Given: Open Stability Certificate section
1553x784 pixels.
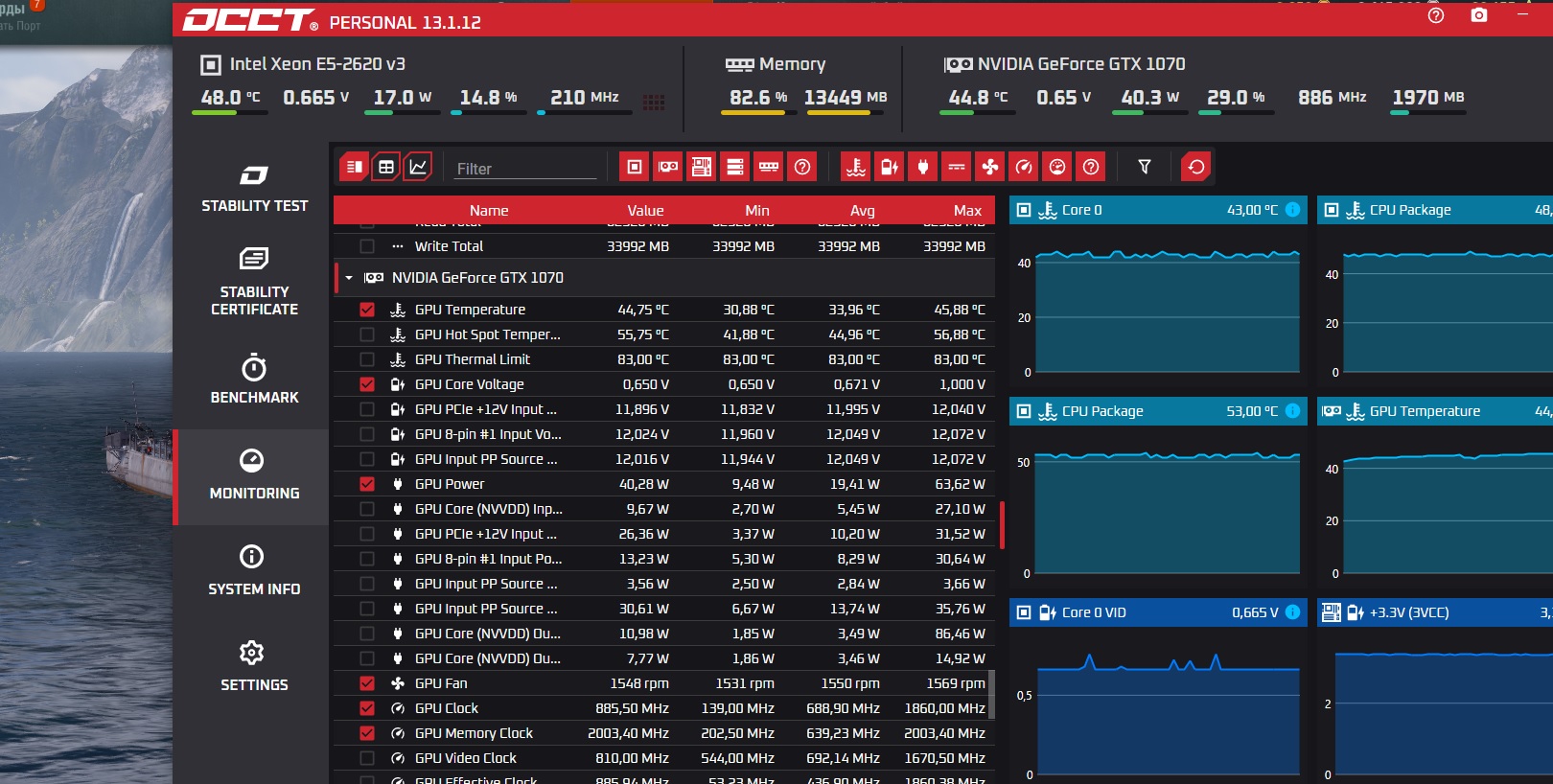Looking at the screenshot, I should coord(254,282).
